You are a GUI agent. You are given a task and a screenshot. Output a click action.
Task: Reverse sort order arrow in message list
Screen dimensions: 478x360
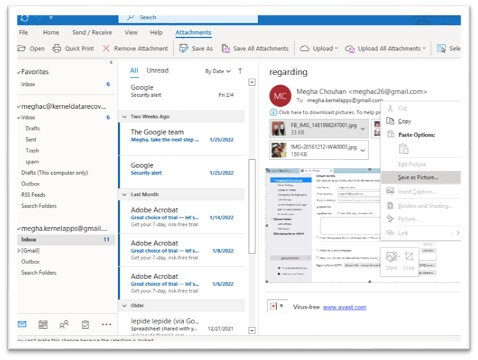[x=240, y=71]
